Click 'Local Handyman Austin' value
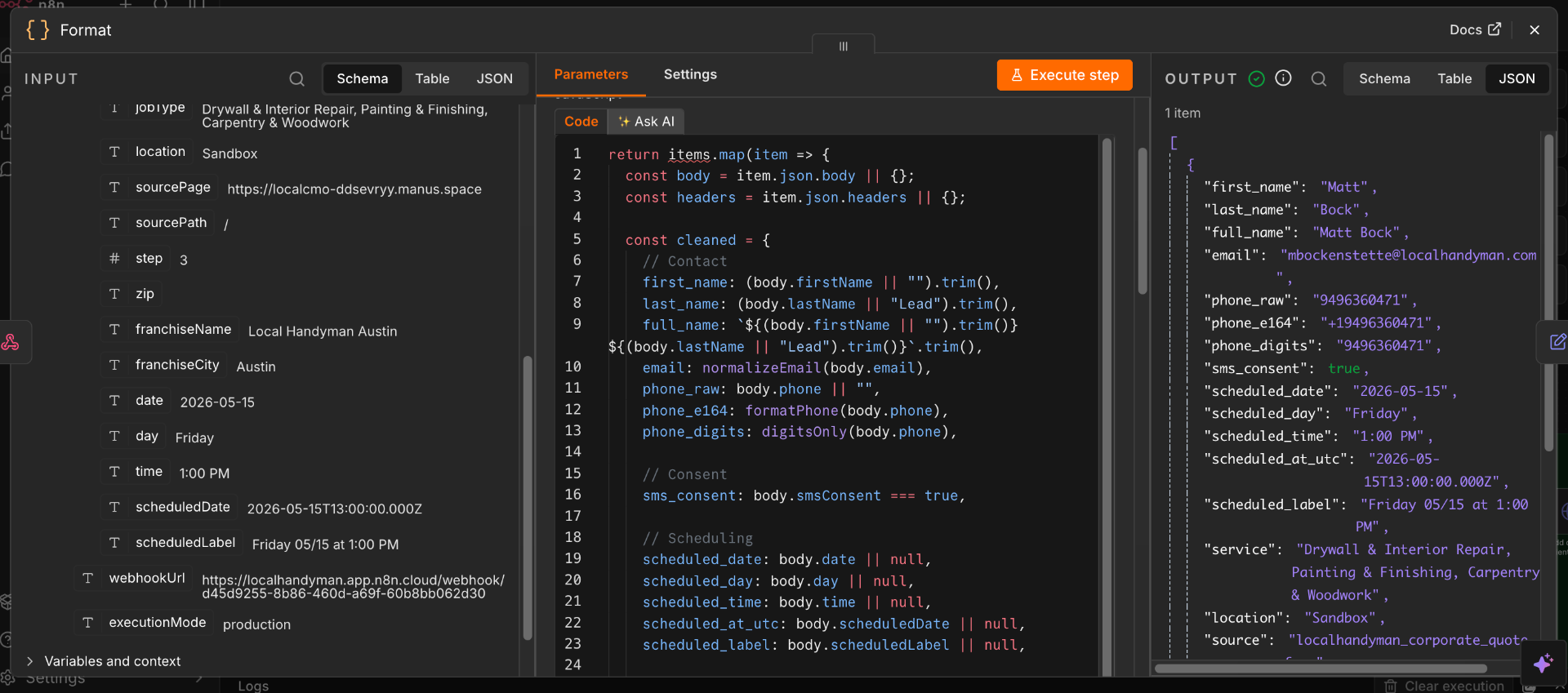This screenshot has height=693, width=1568. 323,331
